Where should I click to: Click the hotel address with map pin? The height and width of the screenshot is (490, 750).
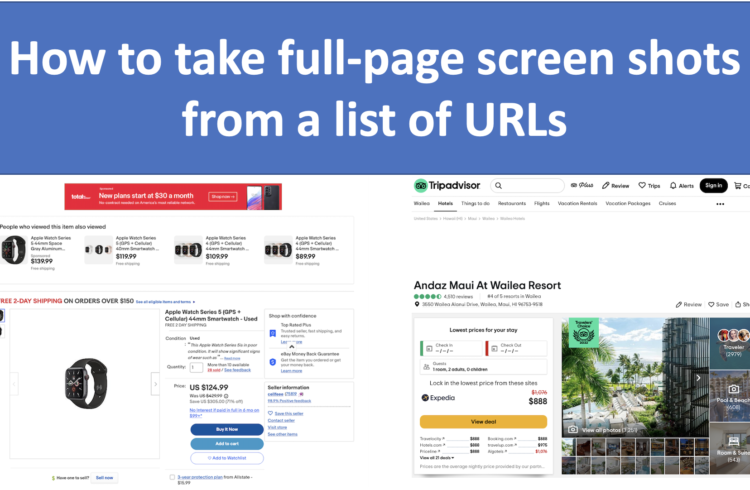tap(478, 304)
